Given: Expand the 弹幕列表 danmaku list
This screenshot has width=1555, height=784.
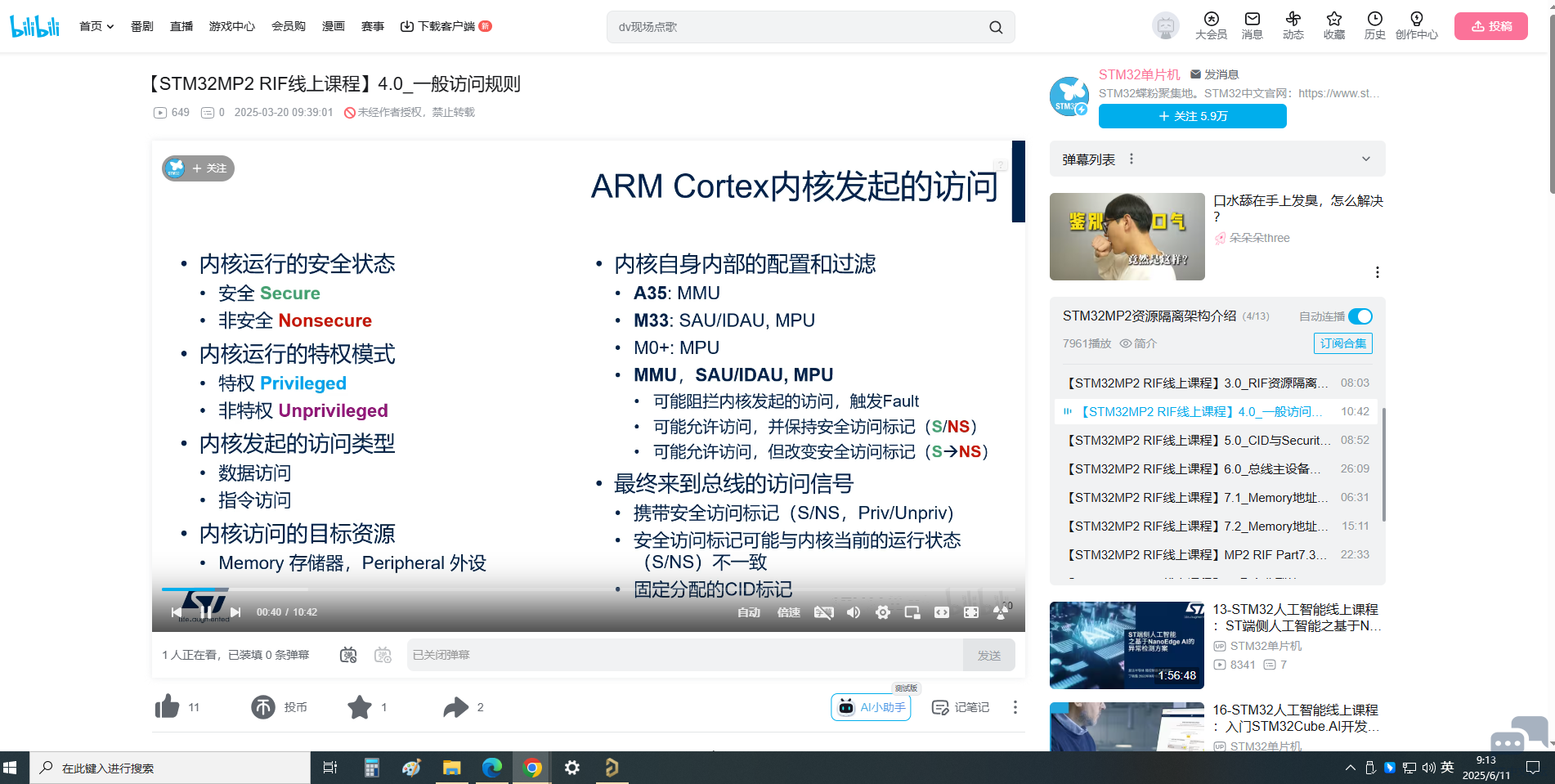Looking at the screenshot, I should tap(1365, 159).
